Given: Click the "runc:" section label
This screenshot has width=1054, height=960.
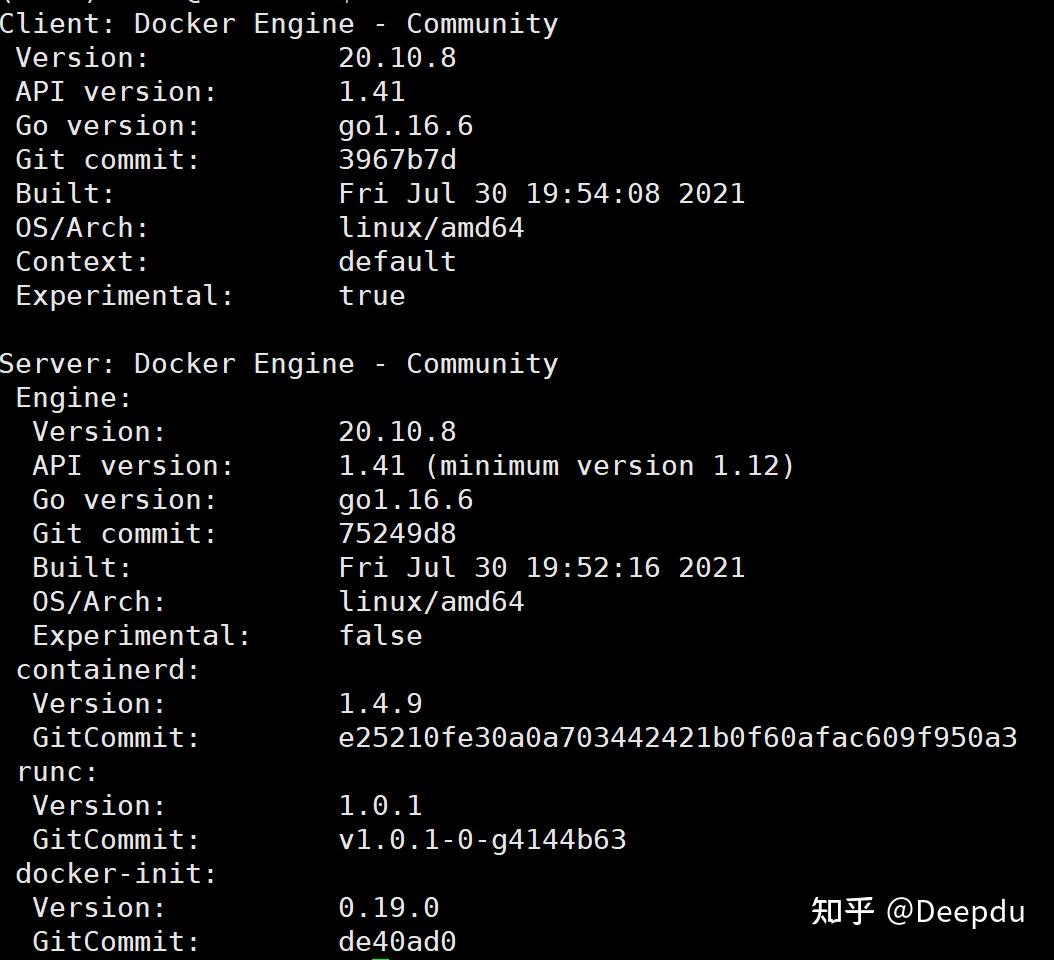Looking at the screenshot, I should point(57,772).
